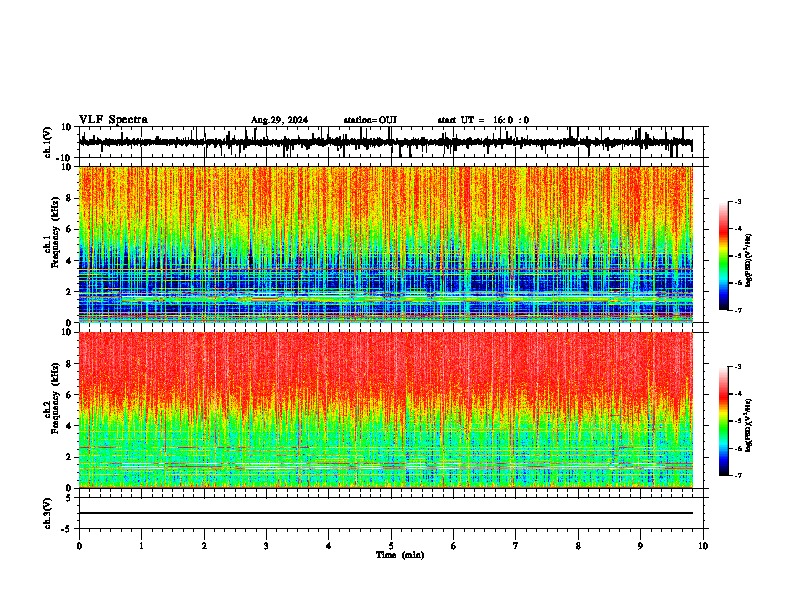
Task: Click the 8 tick label on time axis
Action: 578,546
